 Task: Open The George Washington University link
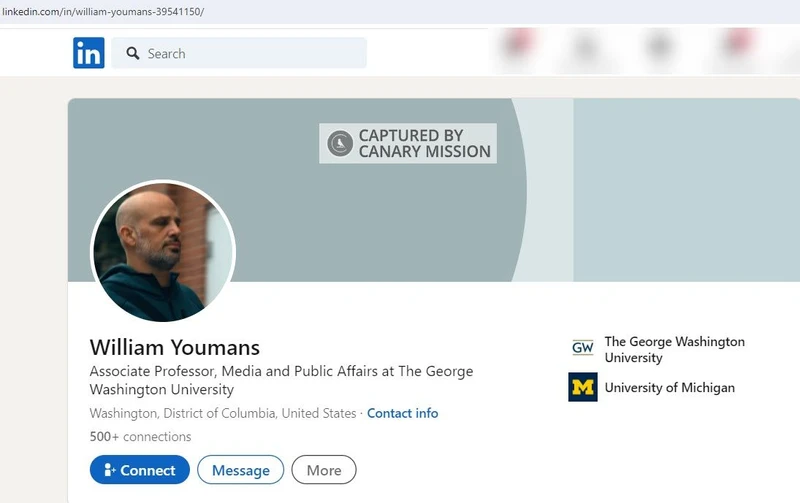pos(674,349)
